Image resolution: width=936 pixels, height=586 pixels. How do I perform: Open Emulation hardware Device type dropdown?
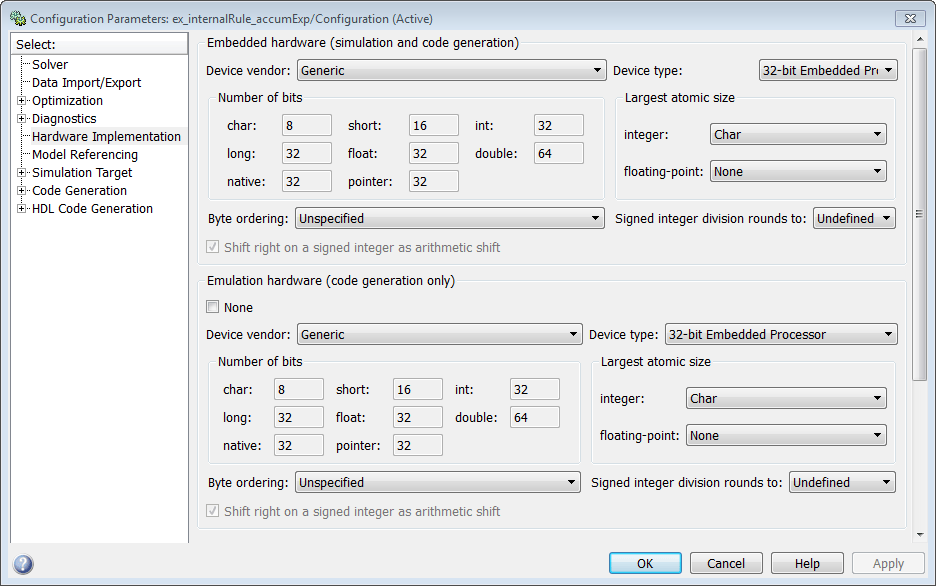781,334
